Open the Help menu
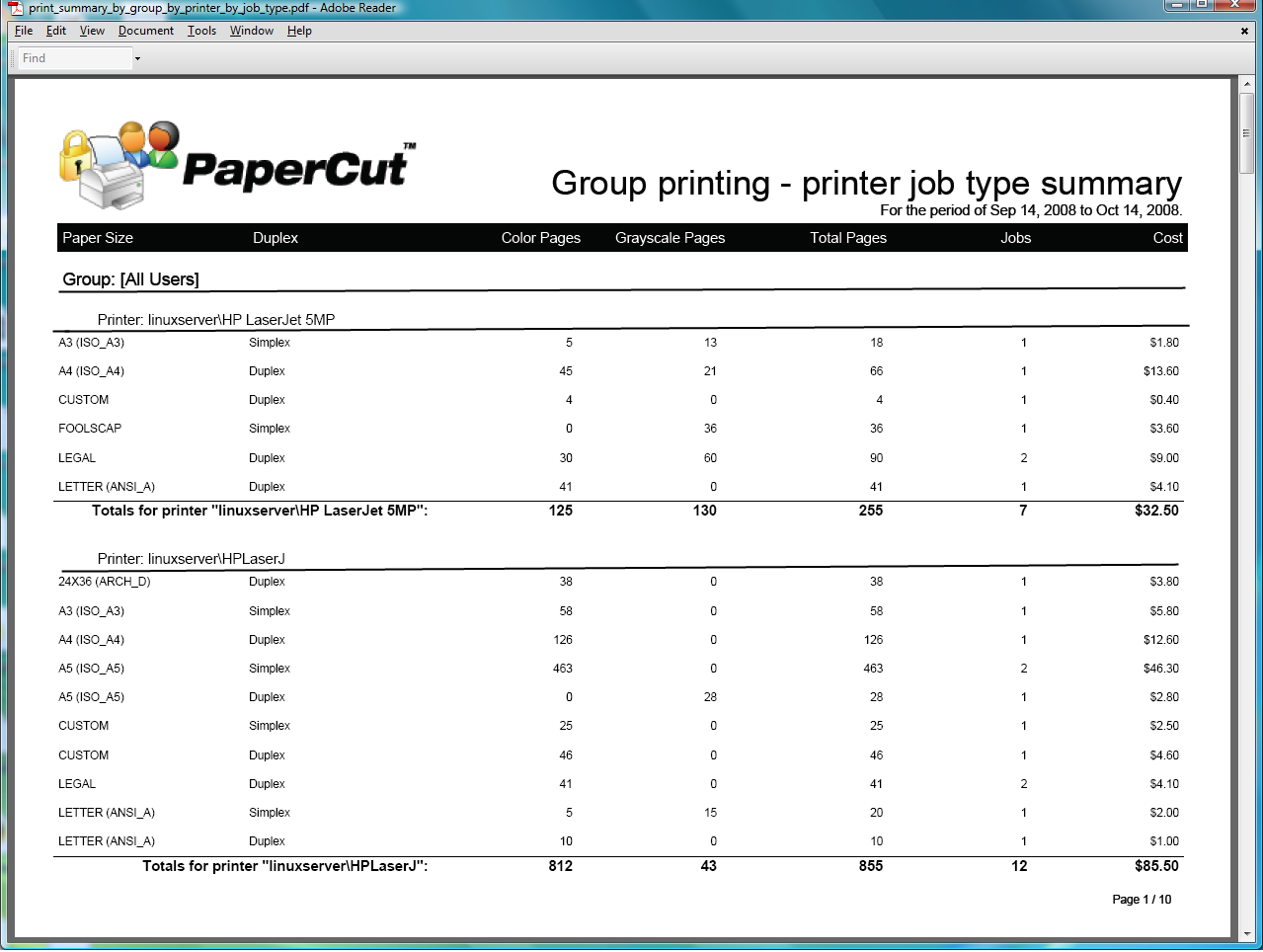The width and height of the screenshot is (1263, 952). coord(299,31)
